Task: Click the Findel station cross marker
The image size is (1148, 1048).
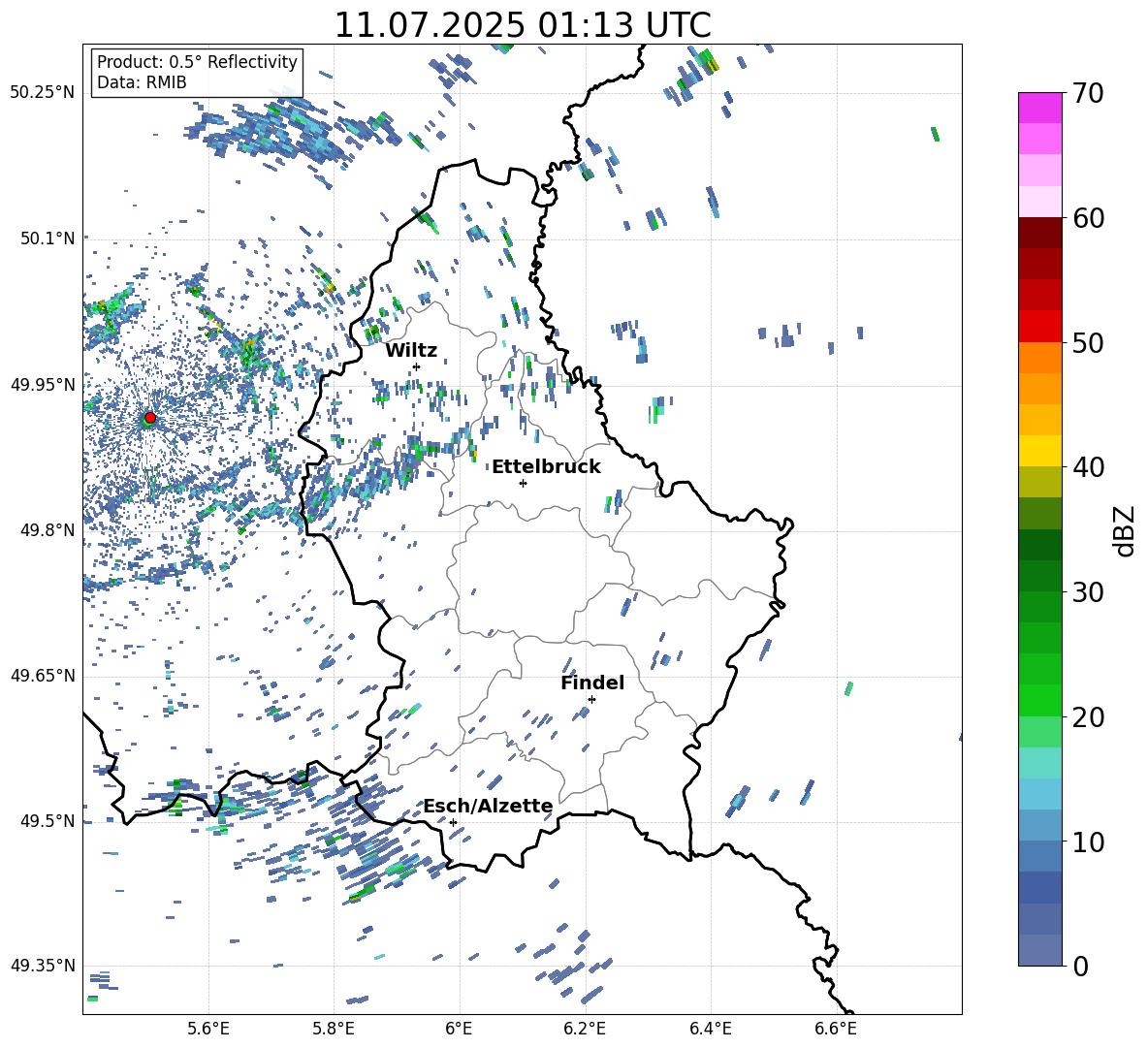Action: click(x=591, y=700)
